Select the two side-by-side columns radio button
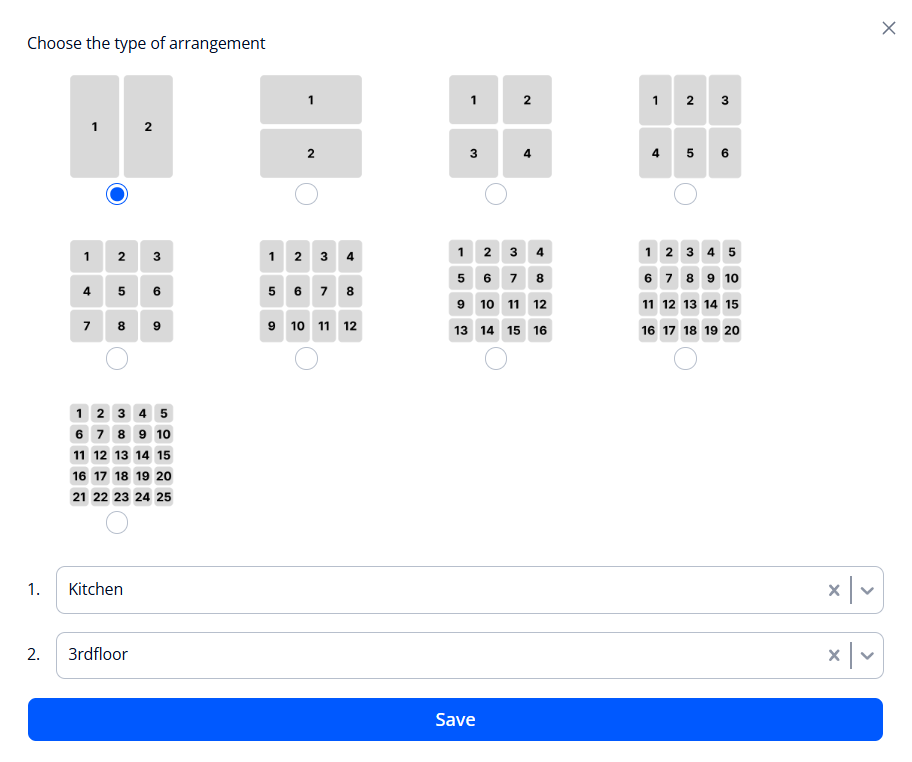This screenshot has height=762, width=912. [x=117, y=195]
